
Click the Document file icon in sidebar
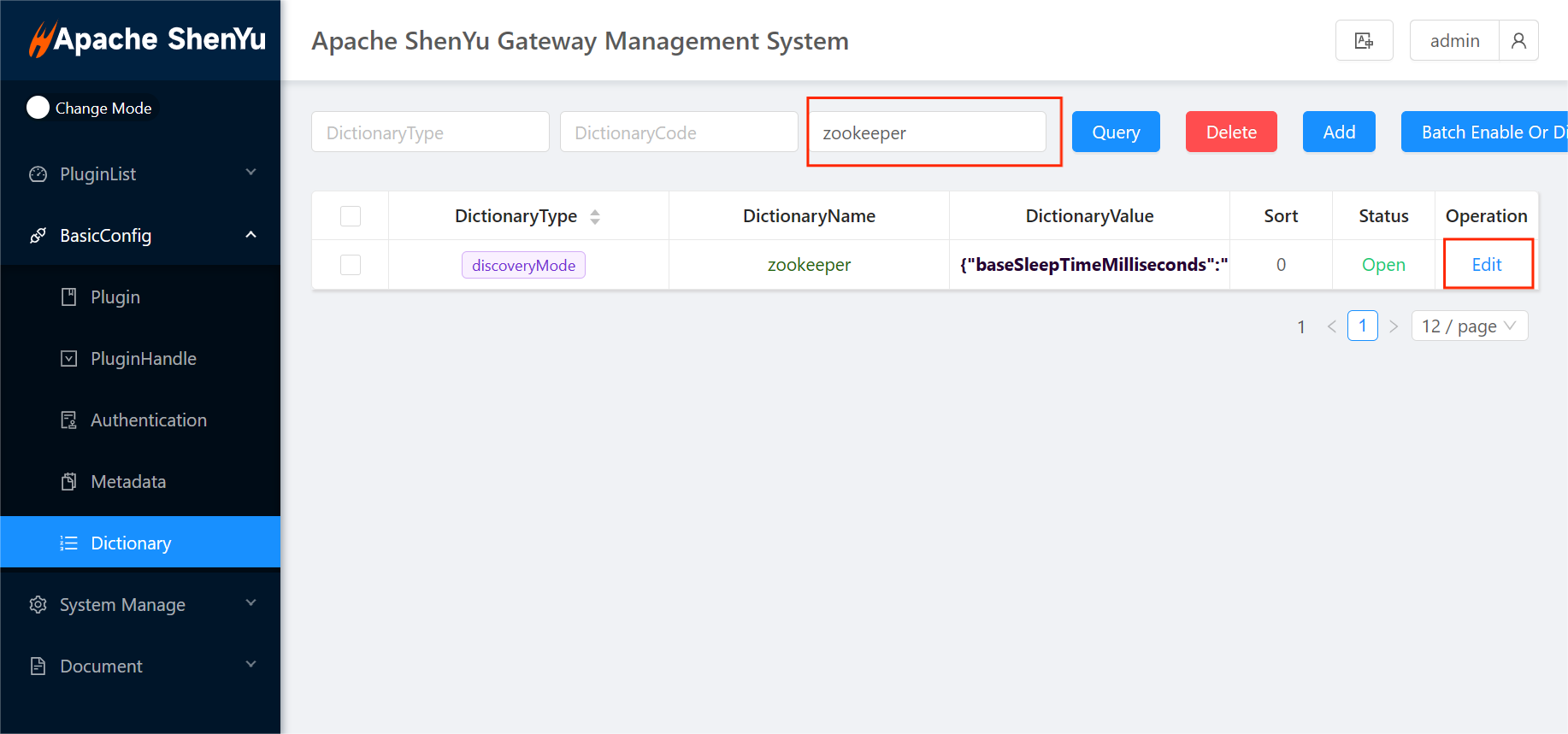tap(38, 666)
